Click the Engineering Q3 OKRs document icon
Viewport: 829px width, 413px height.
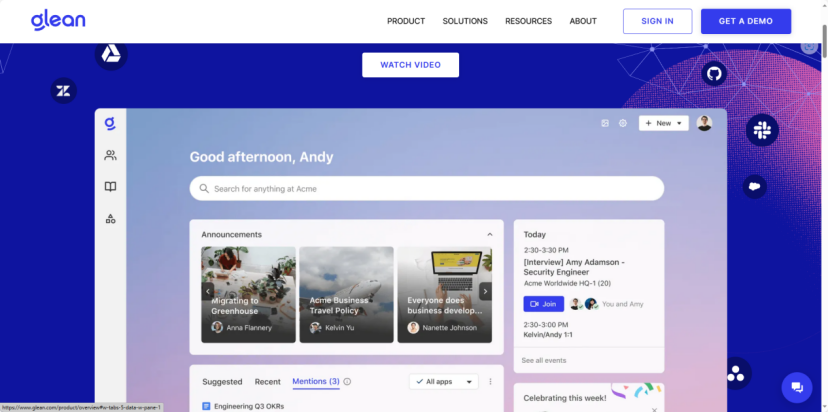pos(206,406)
